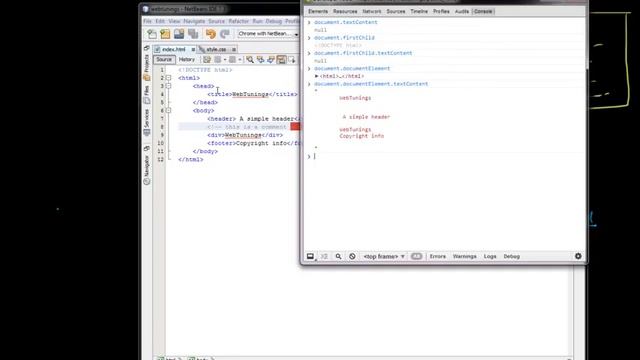
Task: Switch to the Audits tab in DevTools
Action: (x=462, y=11)
